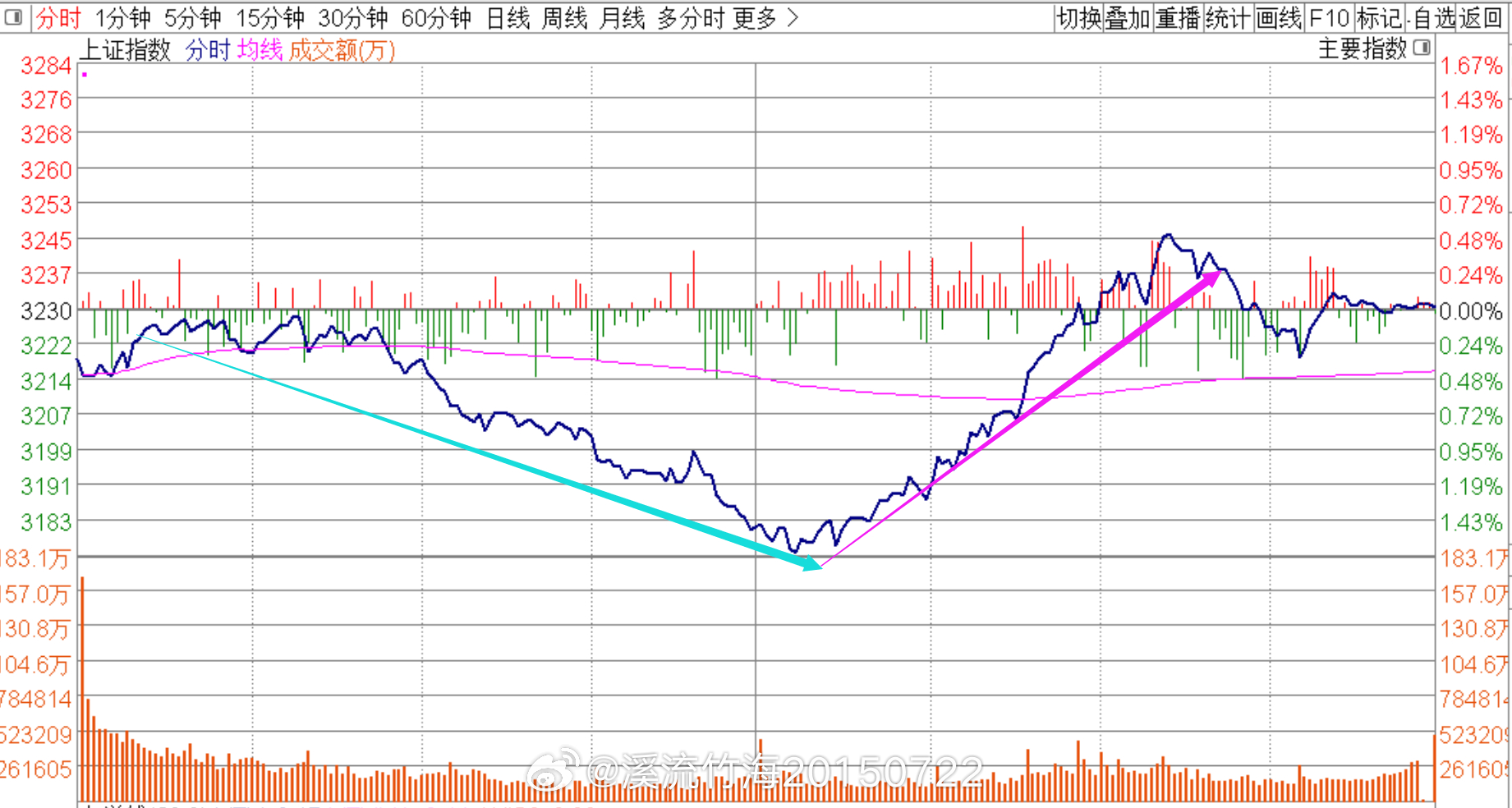This screenshot has height=808, width=1512.
Task: Click the 自选 watchlist button
Action: click(1433, 18)
